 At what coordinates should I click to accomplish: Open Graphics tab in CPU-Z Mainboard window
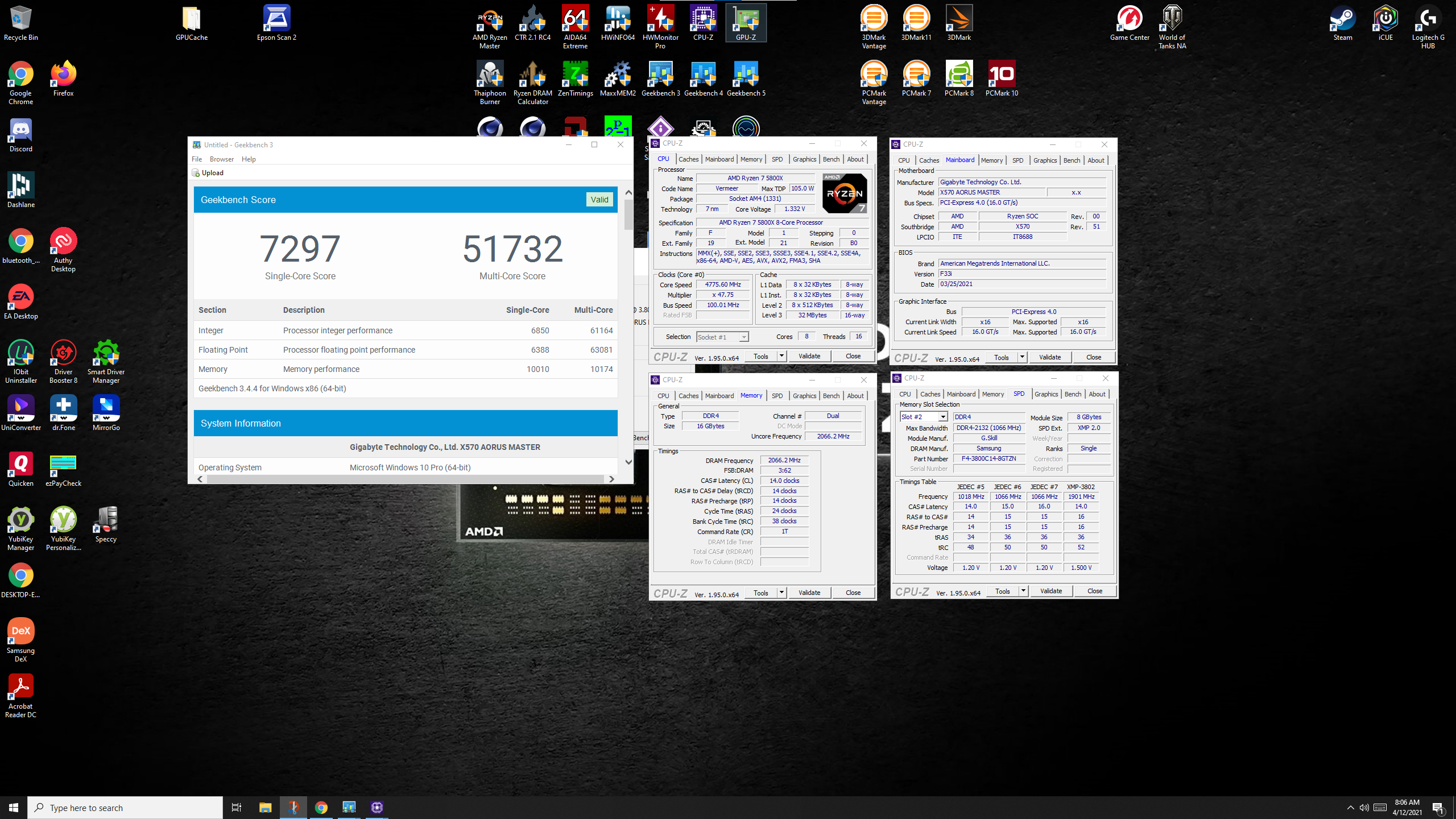click(x=1045, y=160)
